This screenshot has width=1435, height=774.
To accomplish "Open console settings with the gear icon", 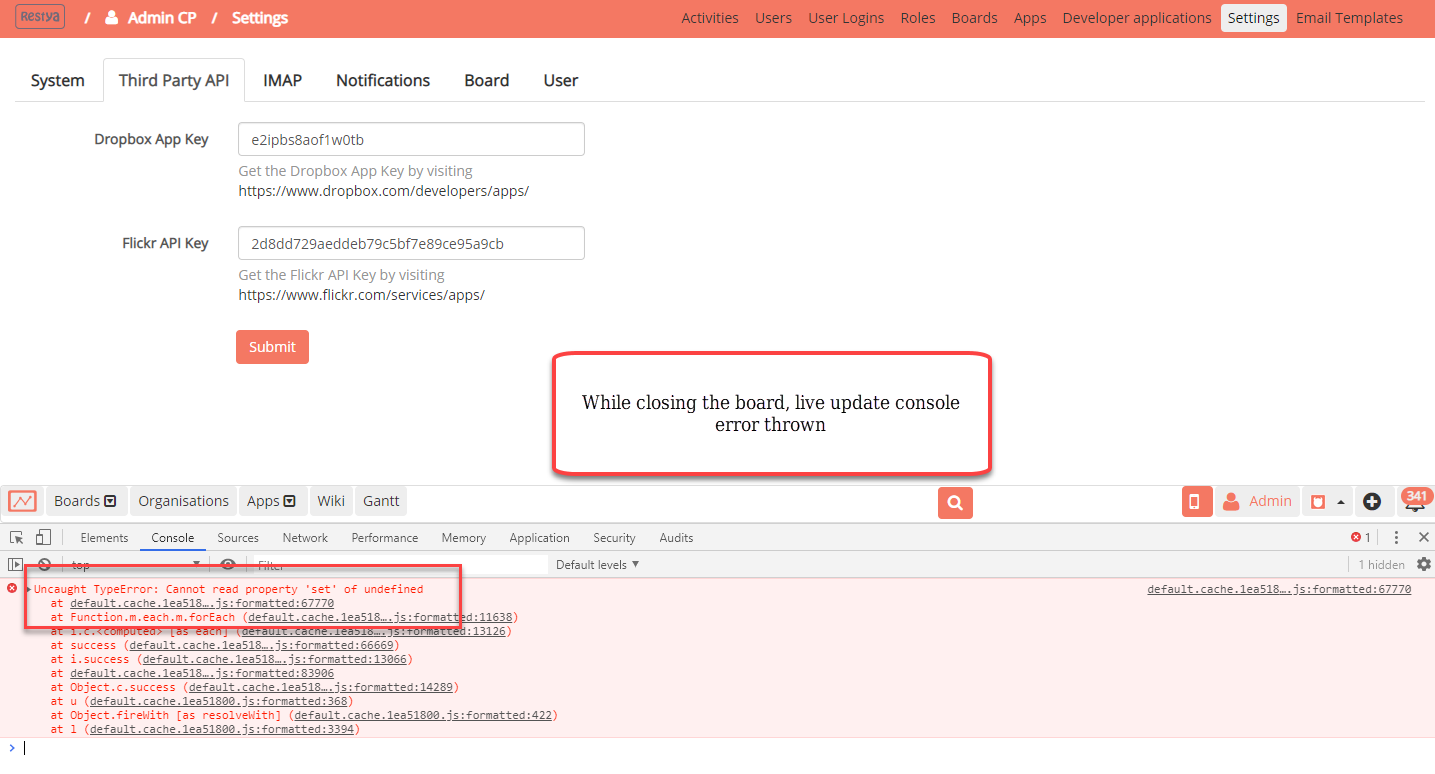I will 1422,564.
